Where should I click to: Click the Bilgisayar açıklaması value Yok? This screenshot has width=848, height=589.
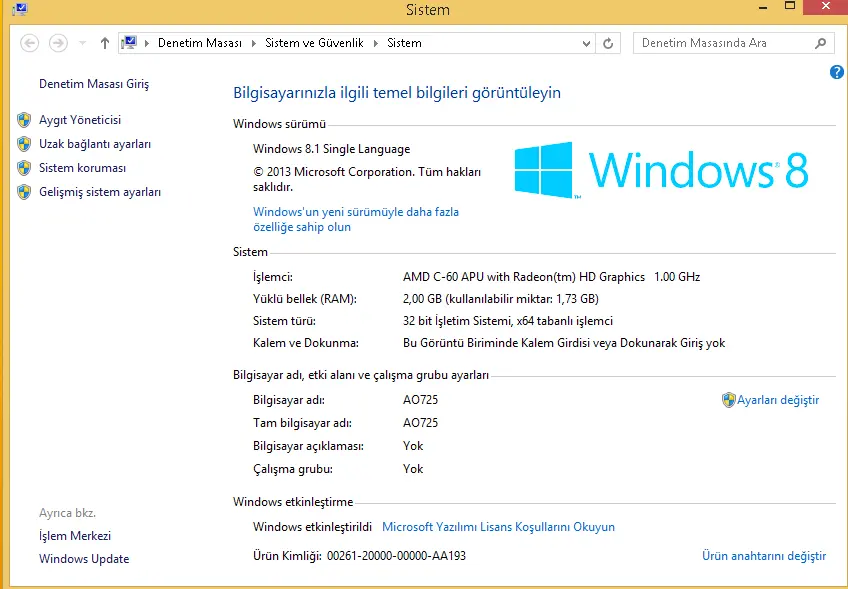pos(413,446)
